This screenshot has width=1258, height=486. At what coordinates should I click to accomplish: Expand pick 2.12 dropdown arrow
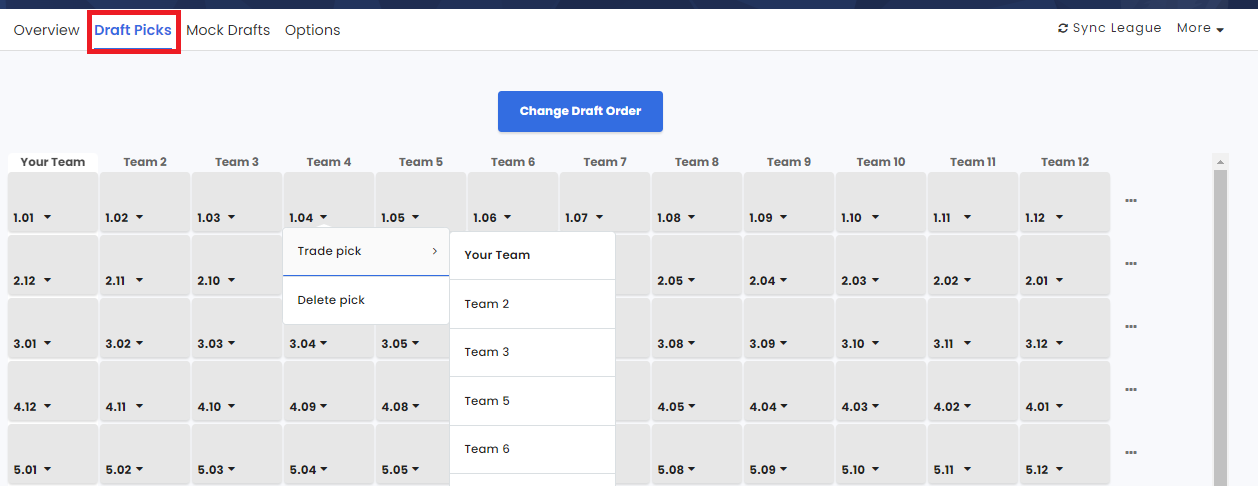pos(47,281)
